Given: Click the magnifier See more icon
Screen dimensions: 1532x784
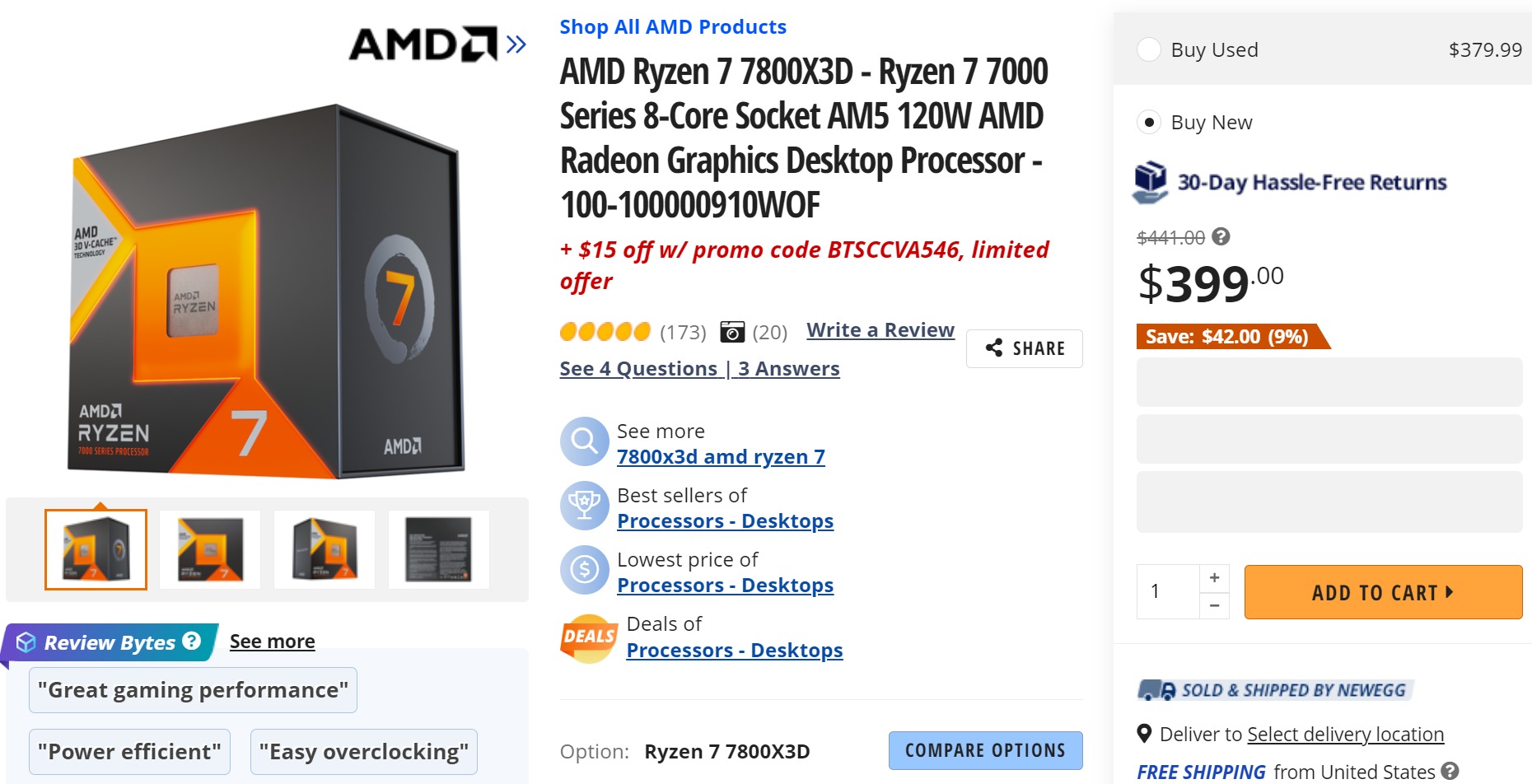Looking at the screenshot, I should 584,441.
